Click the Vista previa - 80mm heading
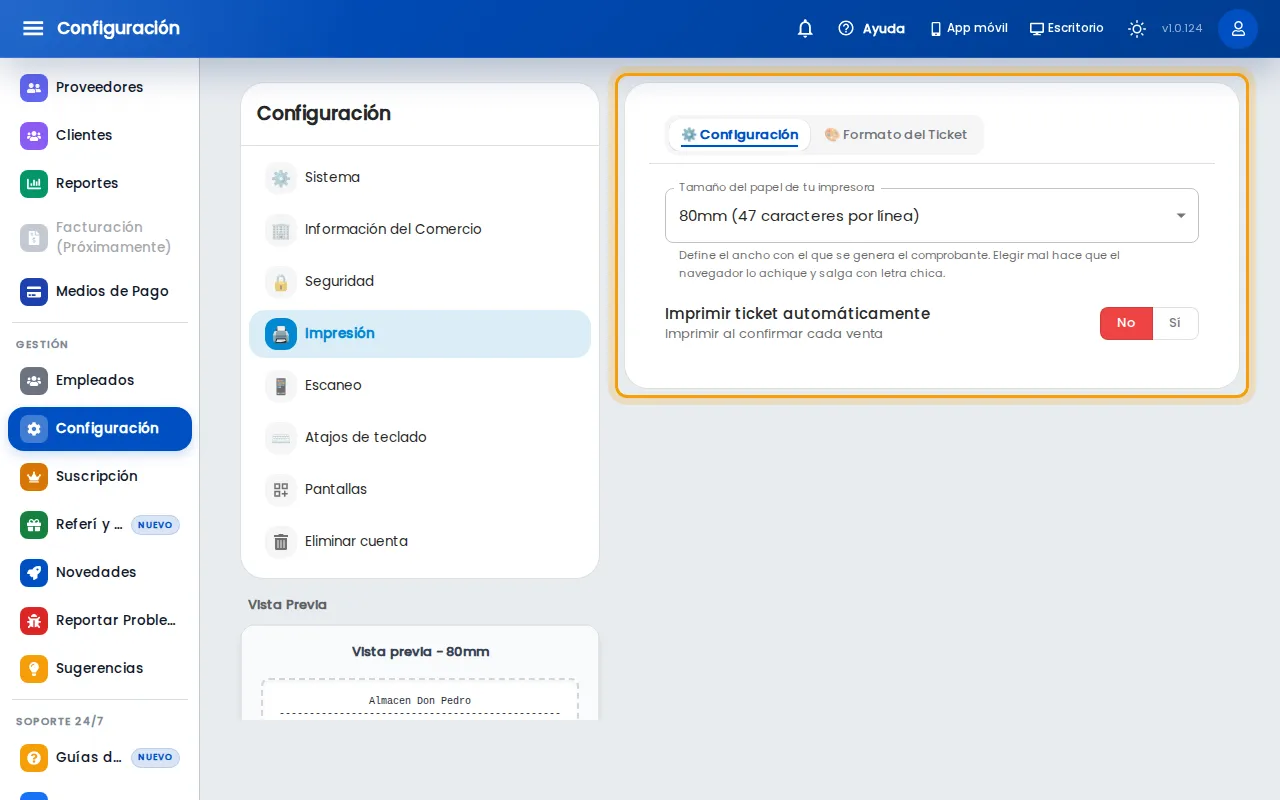The image size is (1280, 800). tap(420, 652)
